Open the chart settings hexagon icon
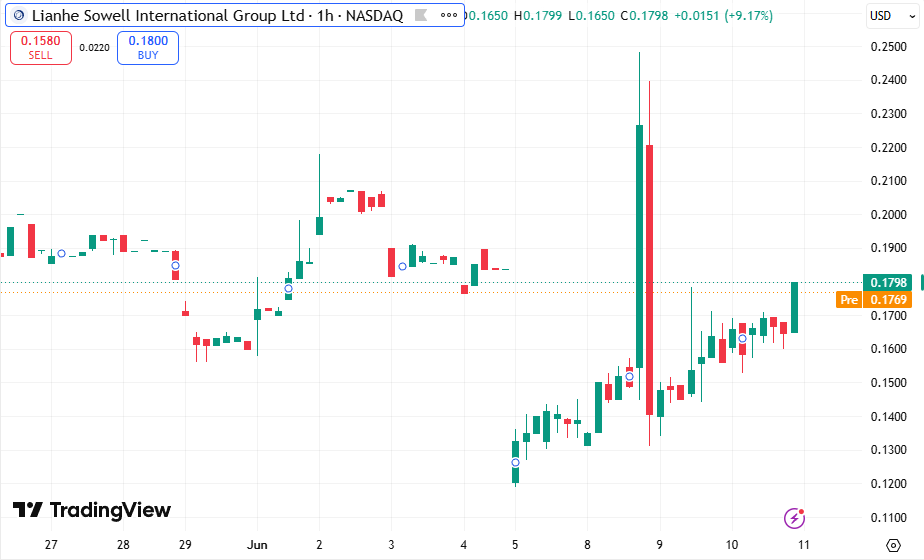Screen dimensions: 924x560 point(893,545)
